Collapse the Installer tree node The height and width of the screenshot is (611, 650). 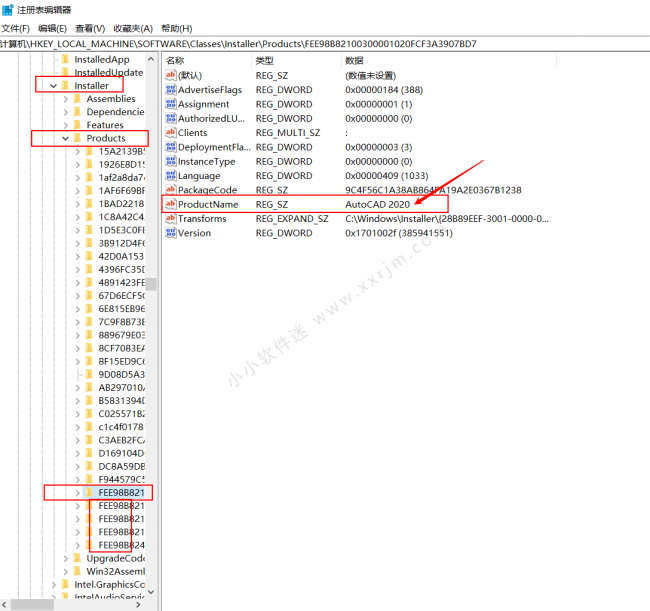53,86
